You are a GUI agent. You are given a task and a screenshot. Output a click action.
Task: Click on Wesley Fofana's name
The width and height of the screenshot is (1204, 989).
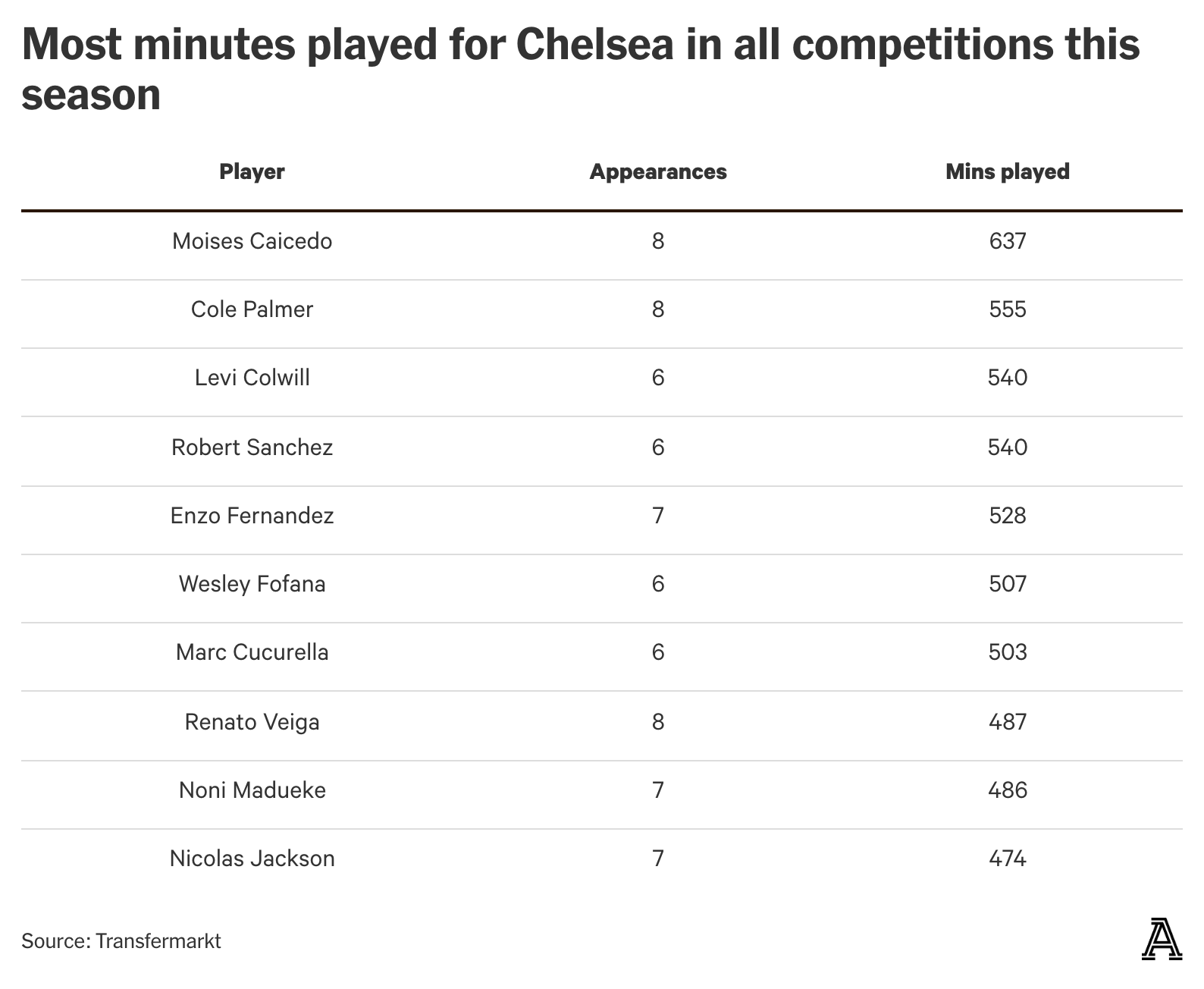tap(252, 584)
